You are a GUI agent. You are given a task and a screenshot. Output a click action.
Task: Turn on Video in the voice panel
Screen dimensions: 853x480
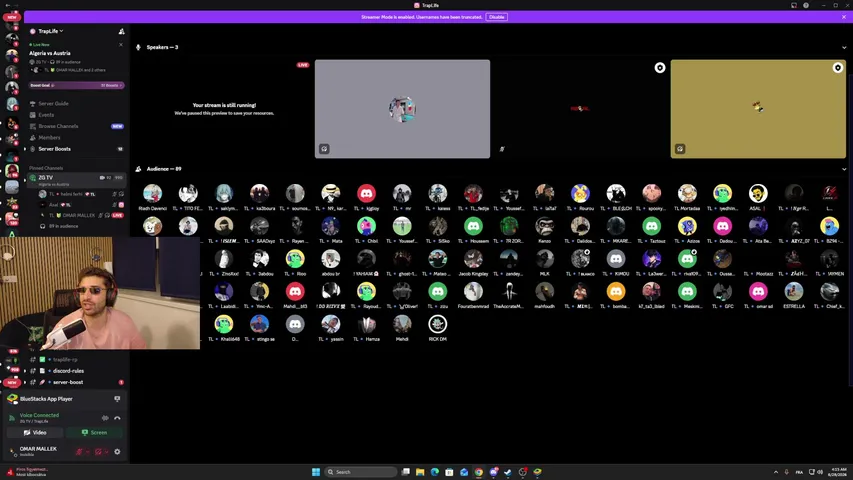click(35, 433)
